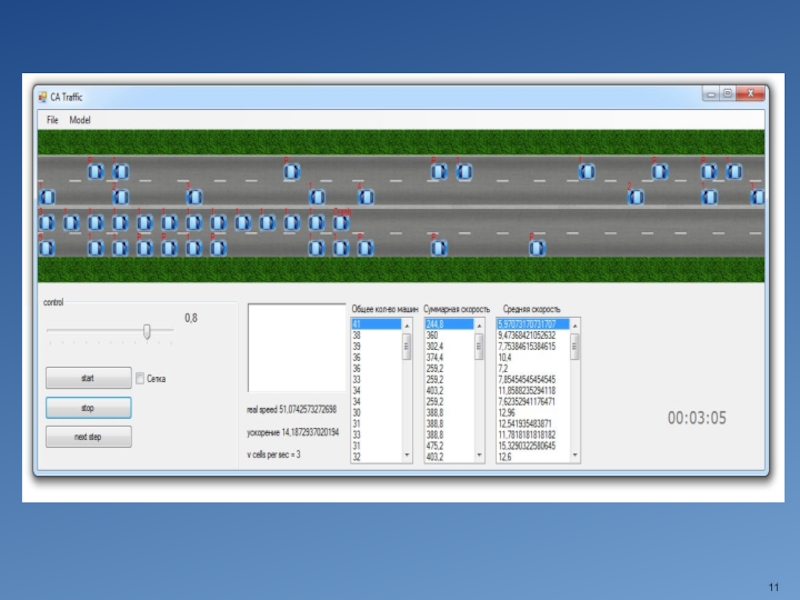800x600 pixels.
Task: Select 244,8 in the Суммарная скорость list
Action: (x=448, y=325)
